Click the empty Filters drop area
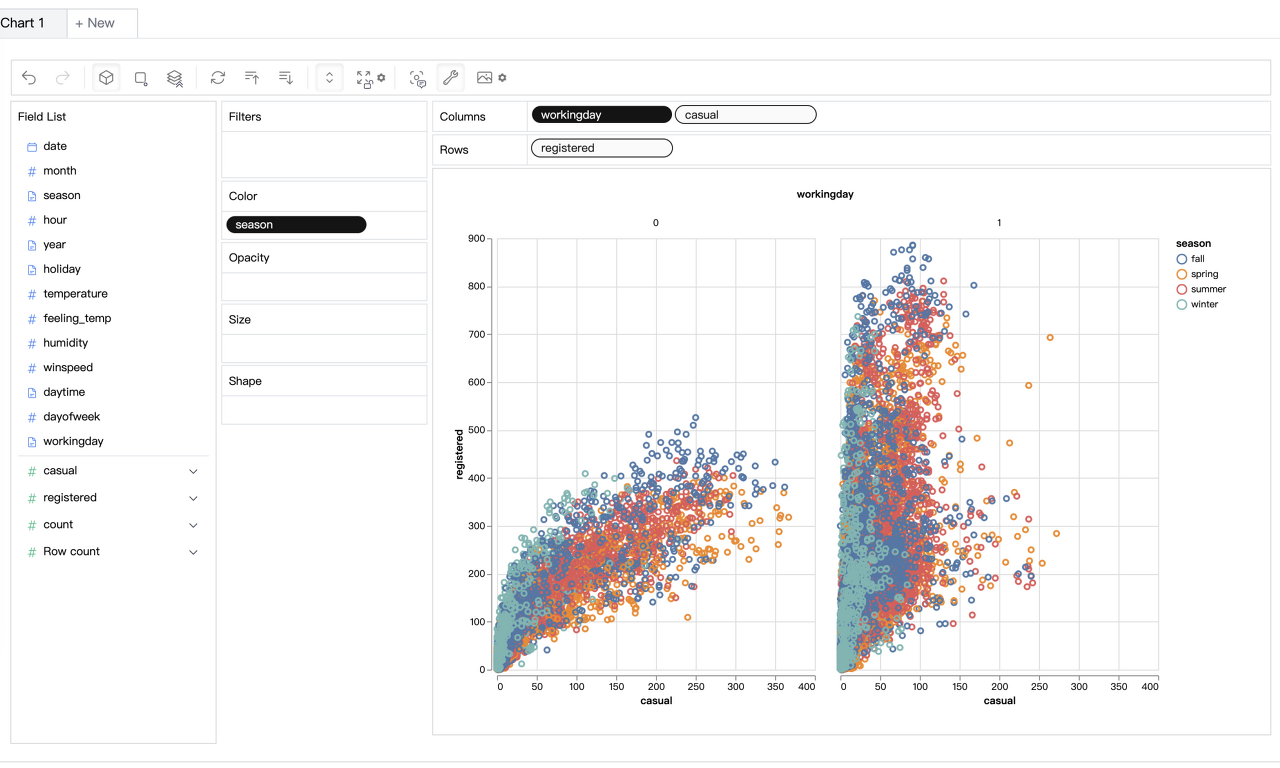The height and width of the screenshot is (768, 1280). coord(324,155)
